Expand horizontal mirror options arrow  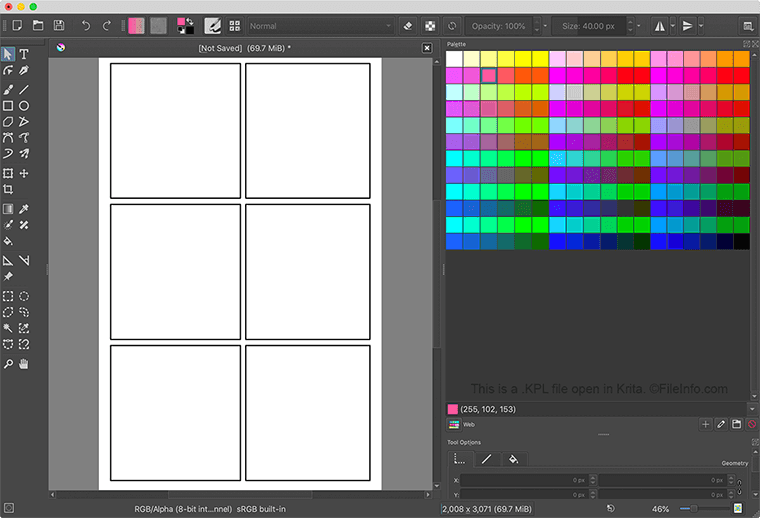coord(673,26)
